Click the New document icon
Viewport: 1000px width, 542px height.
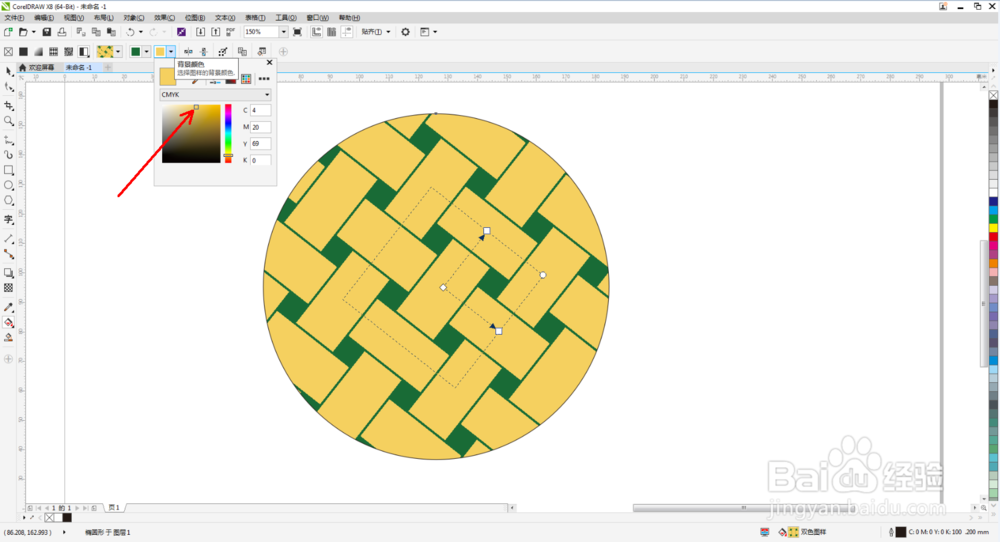coord(8,32)
